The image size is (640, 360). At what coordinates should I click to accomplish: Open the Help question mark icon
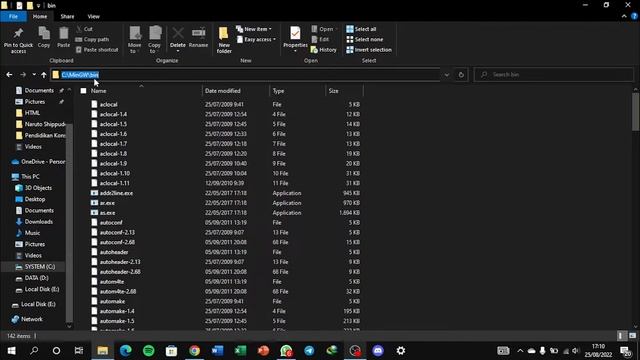(634, 16)
